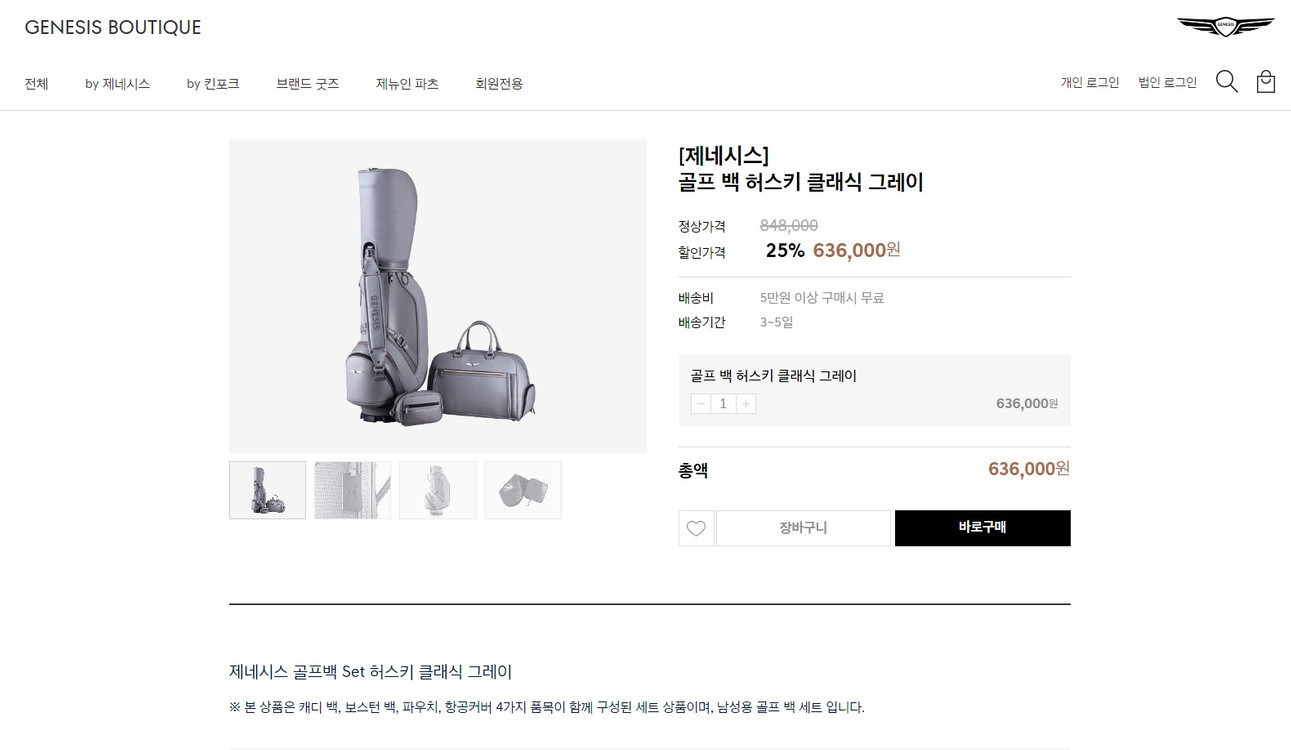Image resolution: width=1291 pixels, height=750 pixels.
Task: Purchase now with the 바로구매 button
Action: (x=982, y=528)
